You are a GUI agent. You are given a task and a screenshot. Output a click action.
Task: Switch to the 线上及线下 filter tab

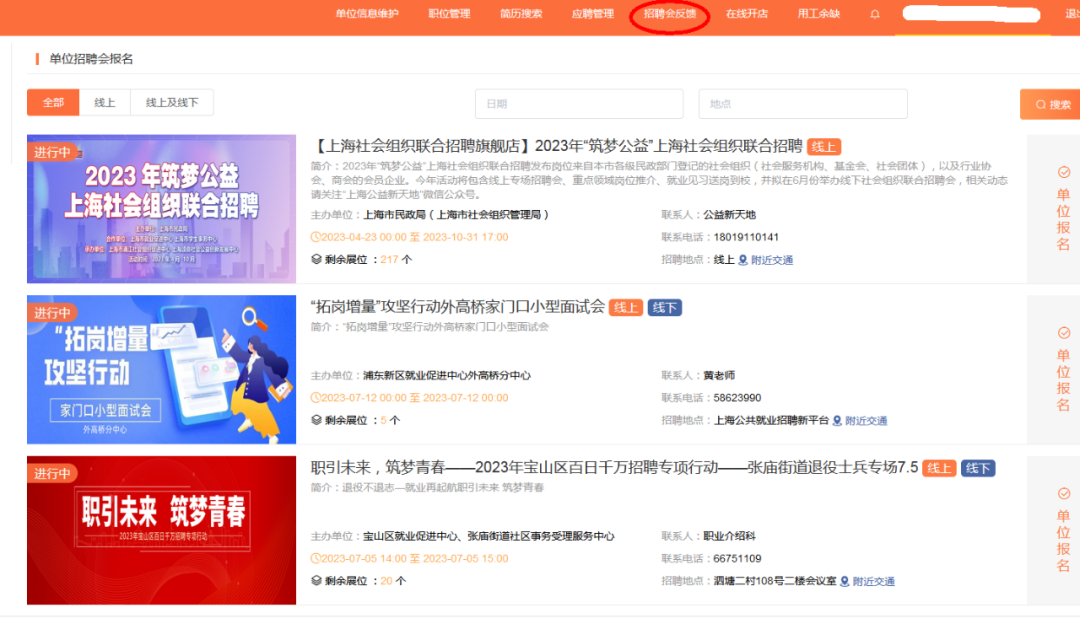[172, 103]
